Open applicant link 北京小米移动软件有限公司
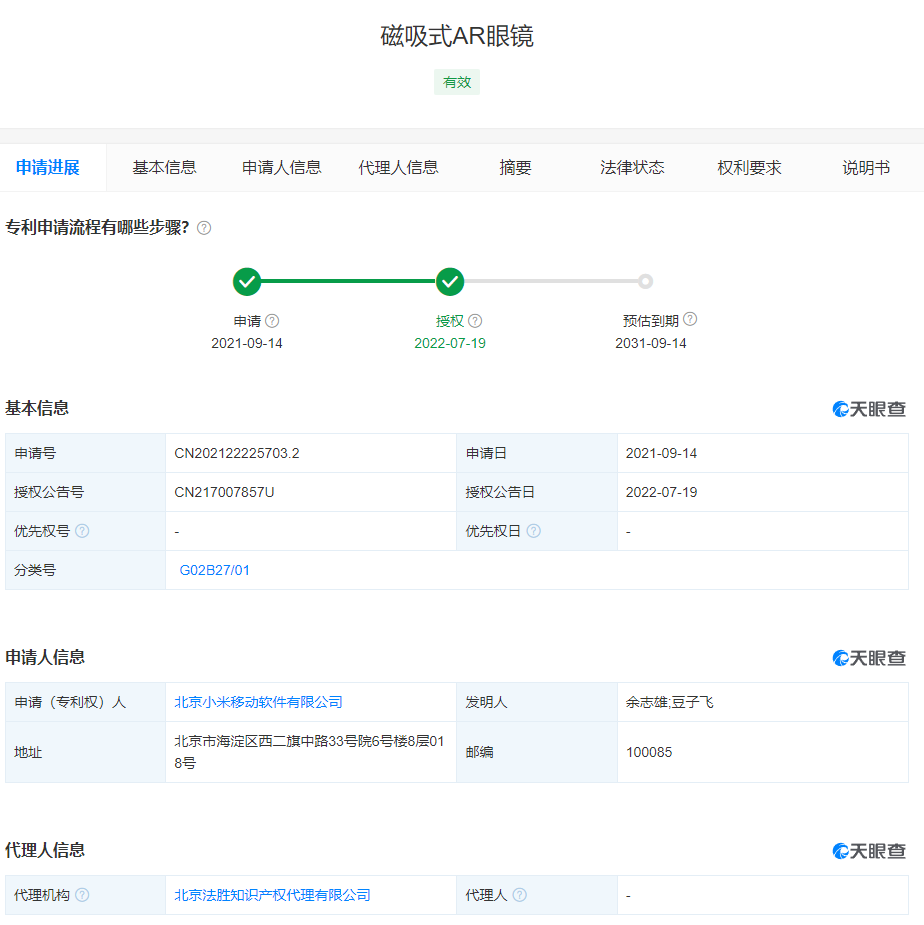Image resolution: width=924 pixels, height=925 pixels. click(258, 702)
